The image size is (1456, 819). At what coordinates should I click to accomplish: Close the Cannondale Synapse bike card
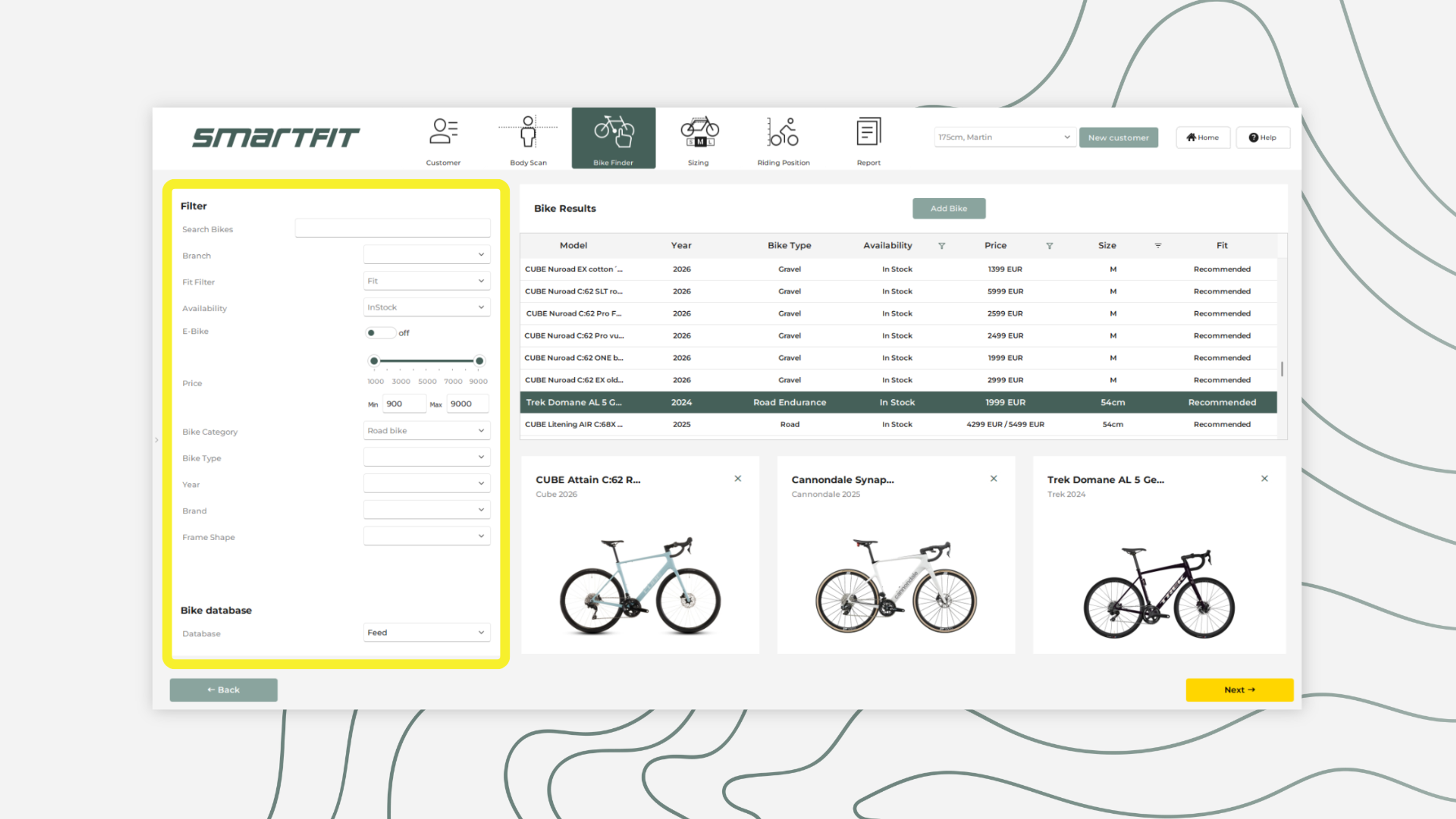point(994,479)
